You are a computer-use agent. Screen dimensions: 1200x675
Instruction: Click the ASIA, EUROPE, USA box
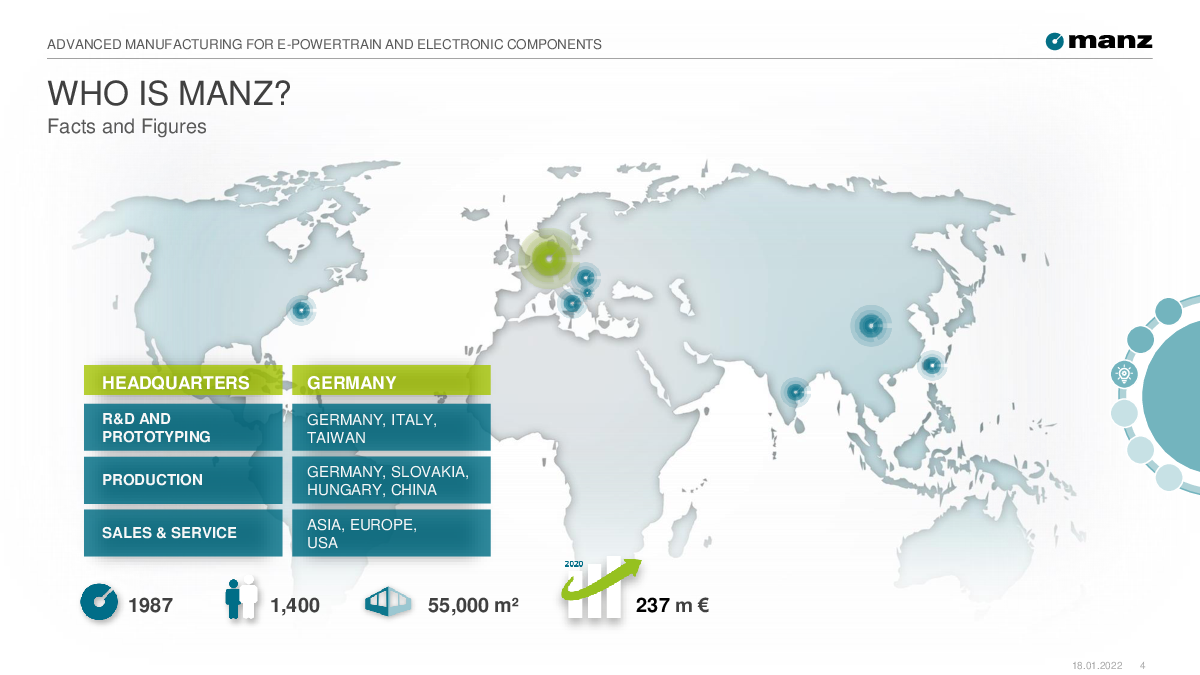[x=391, y=533]
